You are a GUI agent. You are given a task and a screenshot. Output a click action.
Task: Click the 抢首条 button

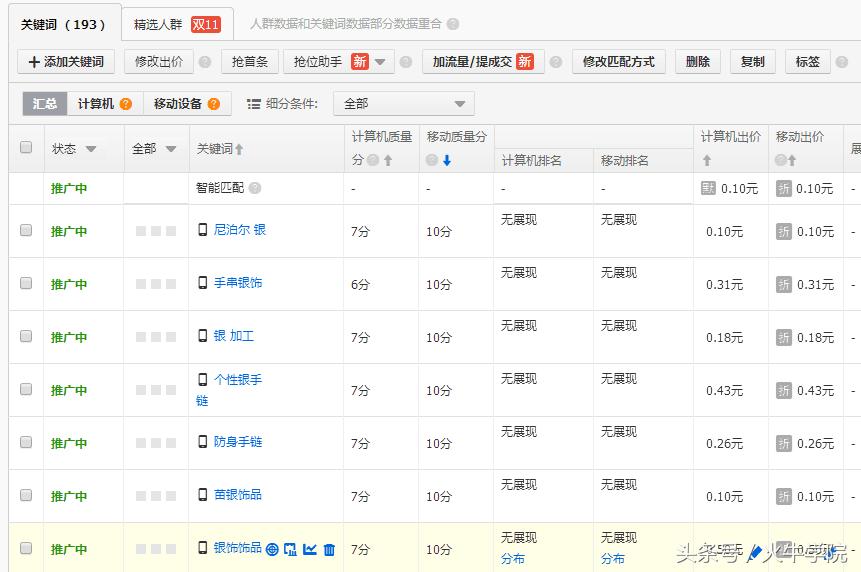tap(250, 62)
